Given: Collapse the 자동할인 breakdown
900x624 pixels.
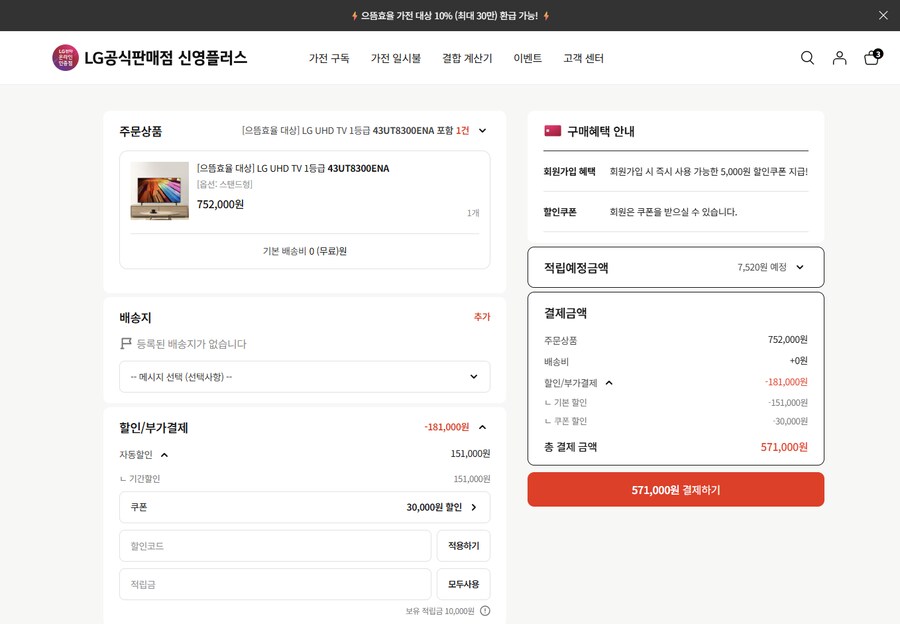Looking at the screenshot, I should 164,455.
